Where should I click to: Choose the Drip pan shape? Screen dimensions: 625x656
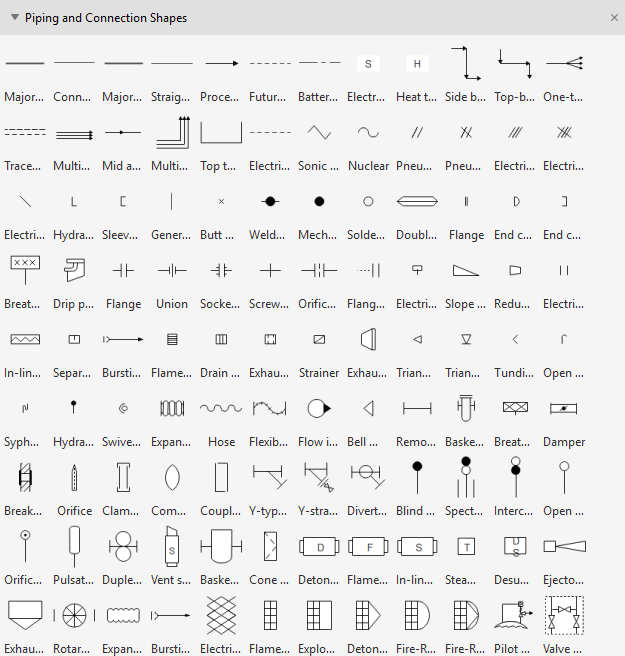(x=74, y=270)
